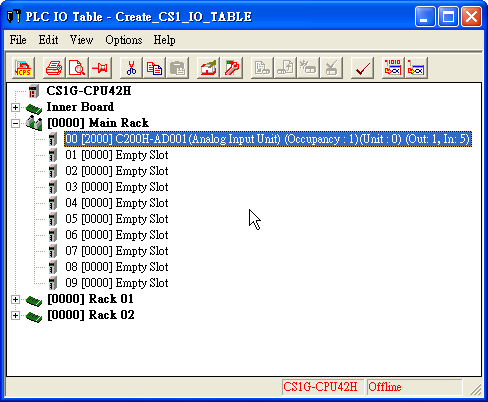488x402 pixels.
Task: Expand the Rack 01 node
Action: (15, 299)
